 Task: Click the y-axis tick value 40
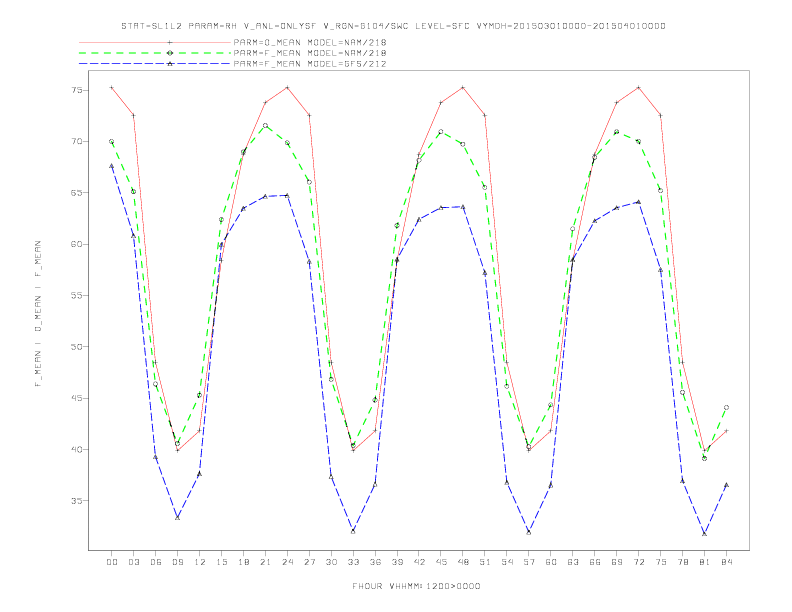tap(77, 449)
